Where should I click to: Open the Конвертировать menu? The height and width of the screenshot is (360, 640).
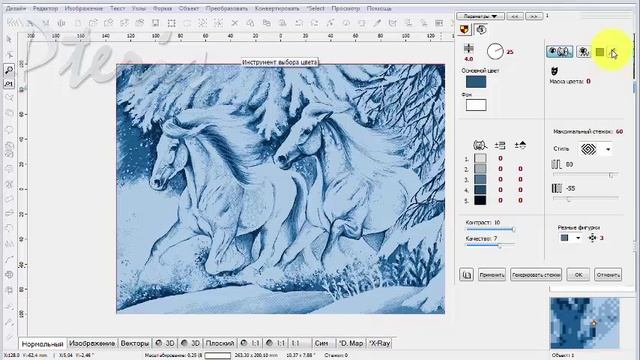click(x=277, y=8)
